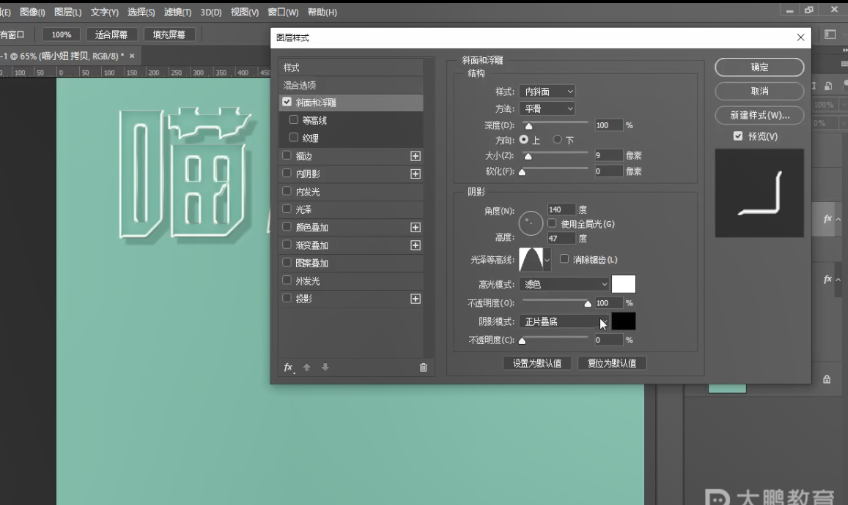Open the 样式 bevel style dropdown
This screenshot has height=505, width=848.
click(x=547, y=92)
